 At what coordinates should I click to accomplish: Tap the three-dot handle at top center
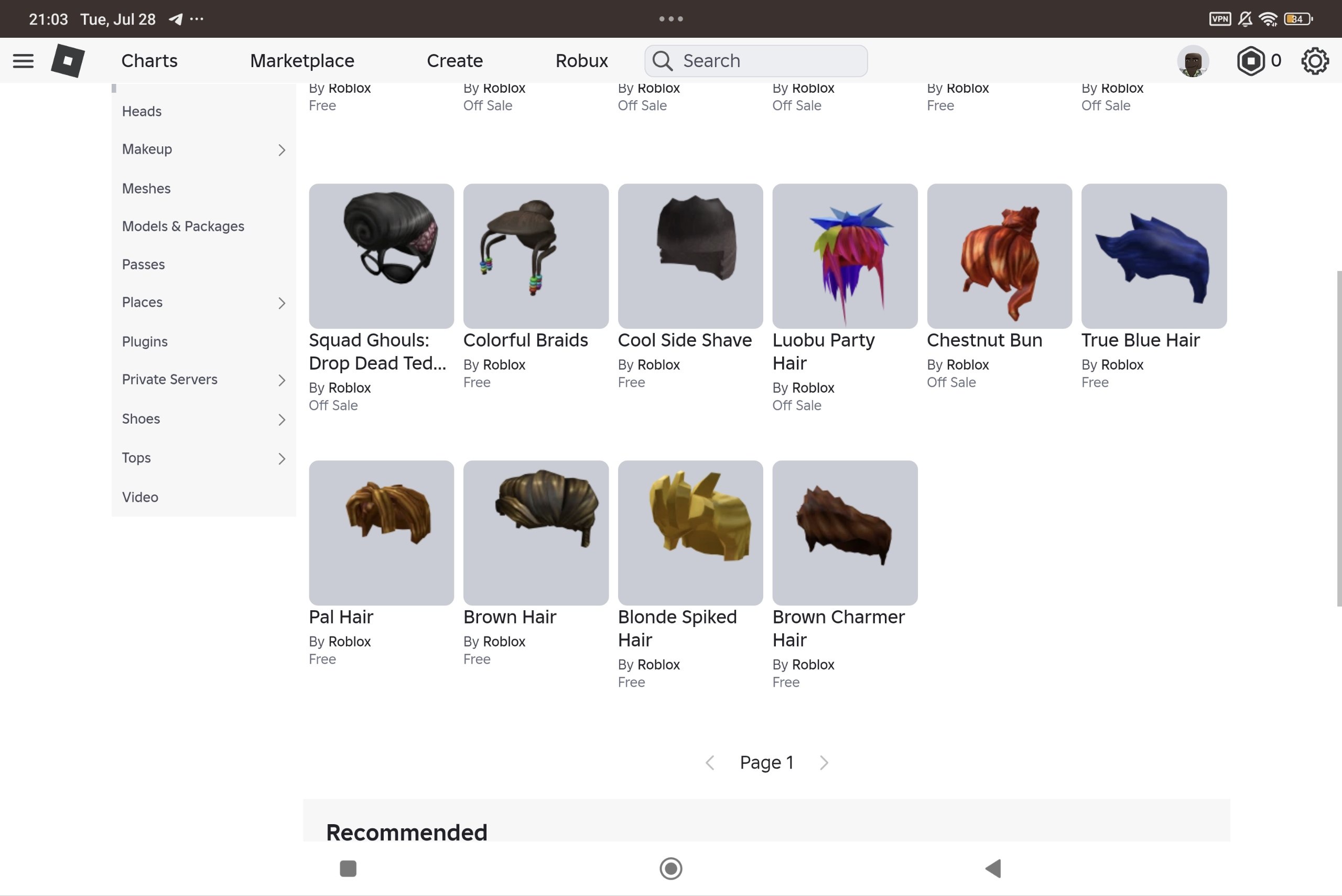(670, 19)
